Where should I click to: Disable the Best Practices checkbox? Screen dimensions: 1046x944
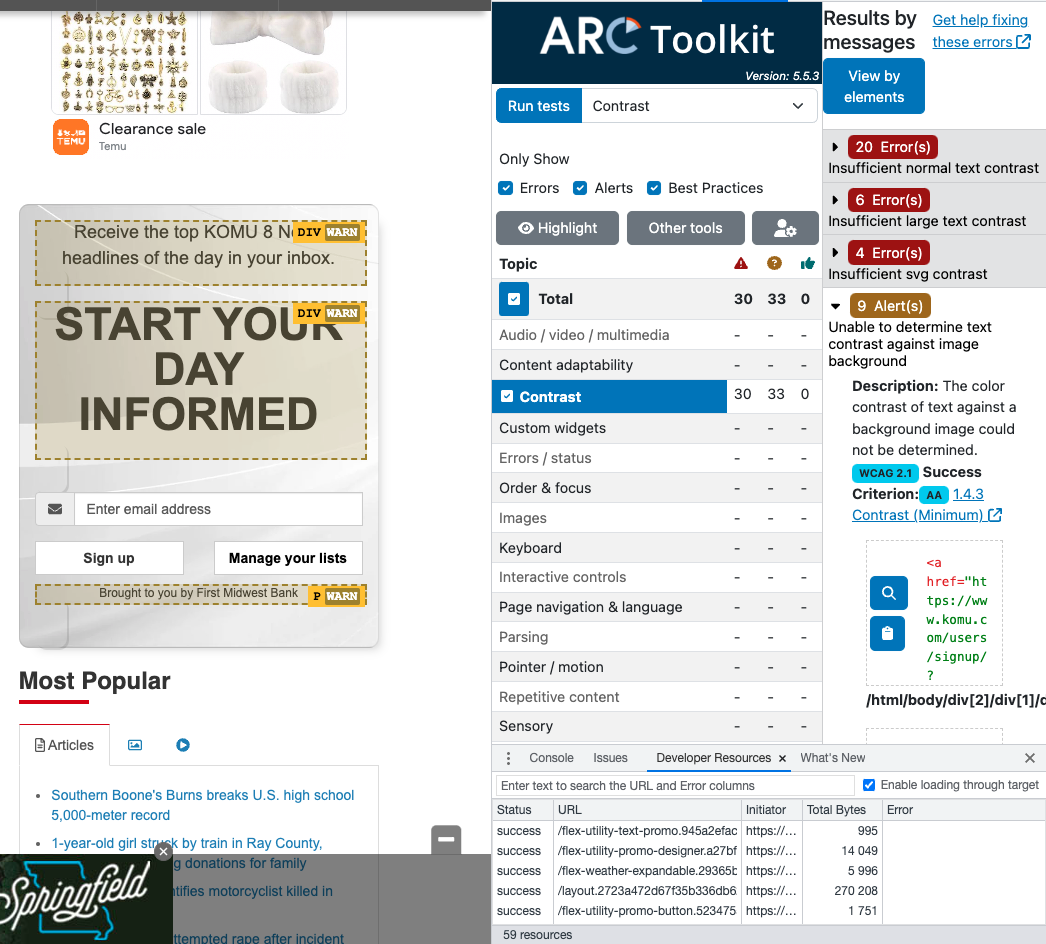point(654,188)
